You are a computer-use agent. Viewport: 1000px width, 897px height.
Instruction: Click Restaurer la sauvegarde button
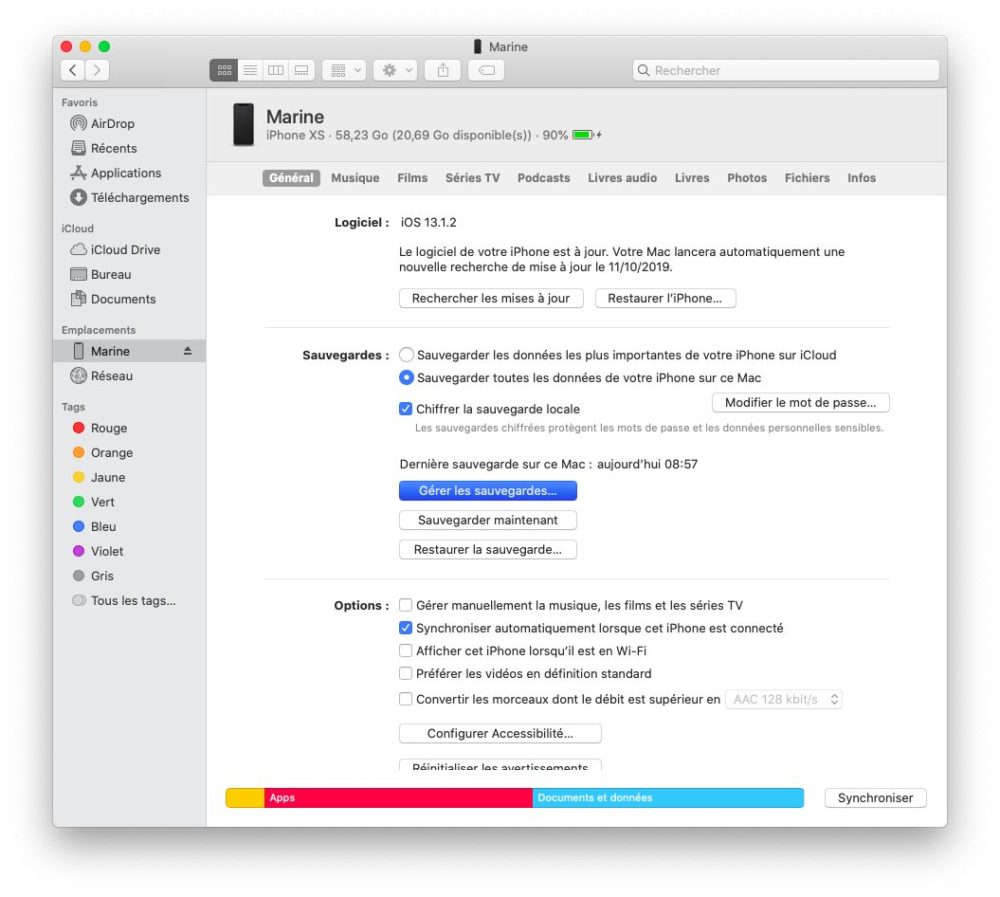[x=488, y=549]
